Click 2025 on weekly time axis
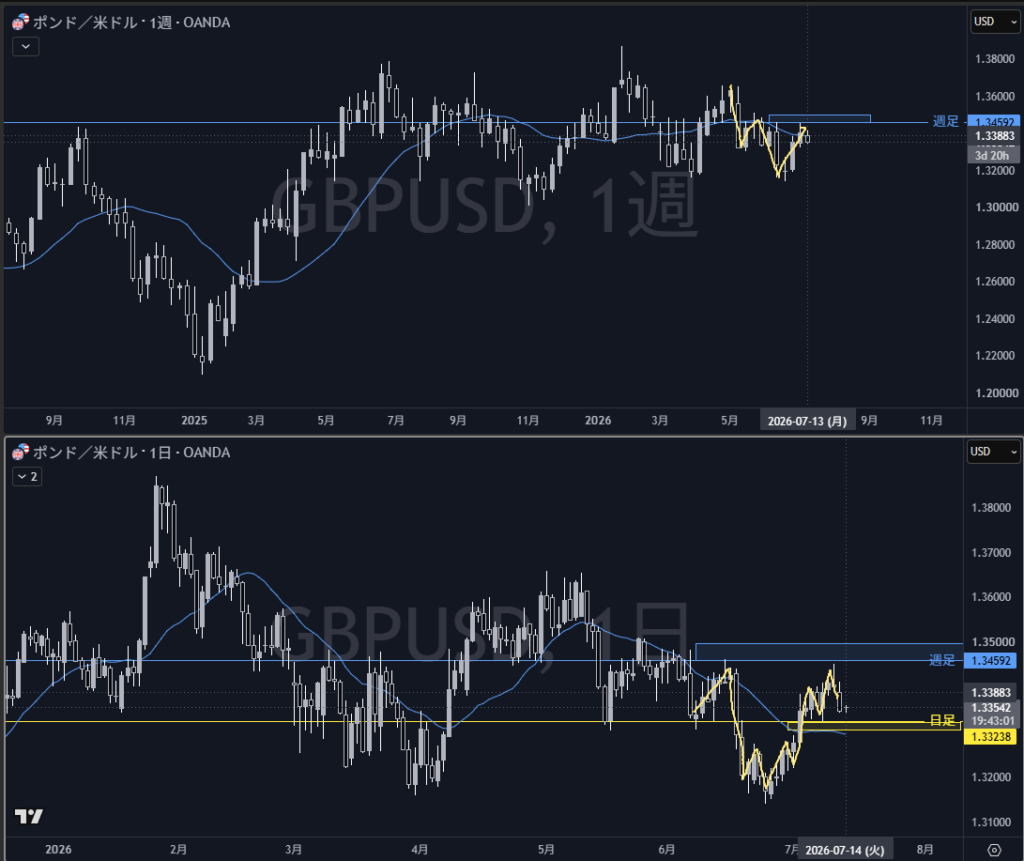 (x=194, y=420)
